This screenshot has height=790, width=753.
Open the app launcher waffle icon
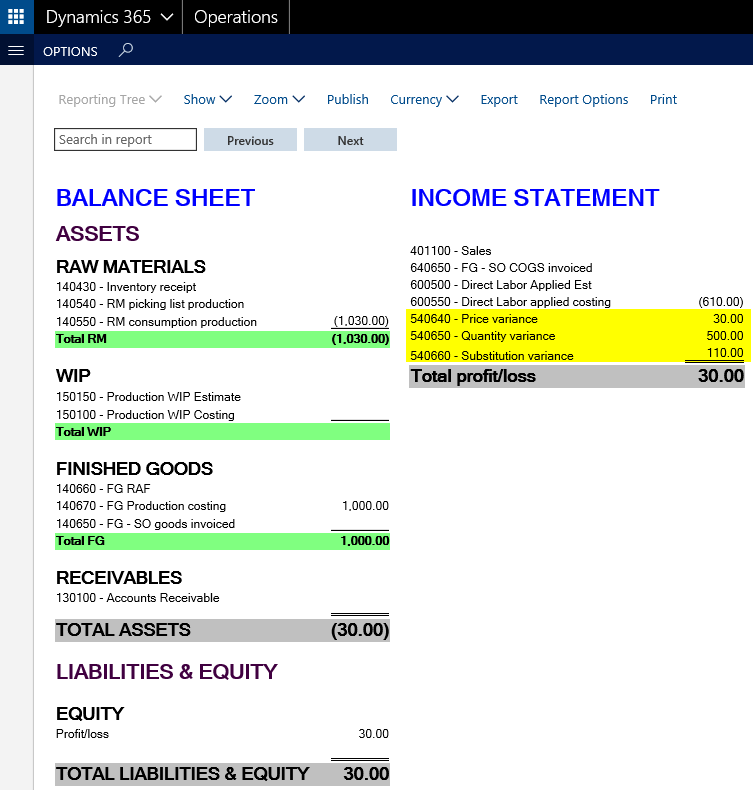[16, 17]
